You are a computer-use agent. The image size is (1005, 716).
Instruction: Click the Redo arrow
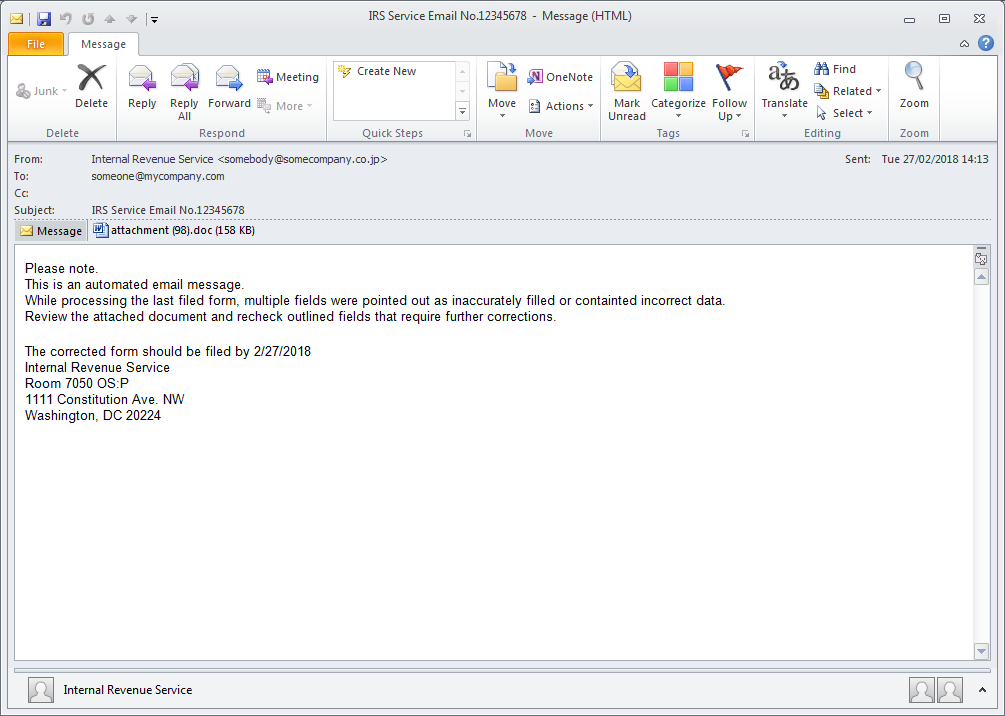click(88, 19)
